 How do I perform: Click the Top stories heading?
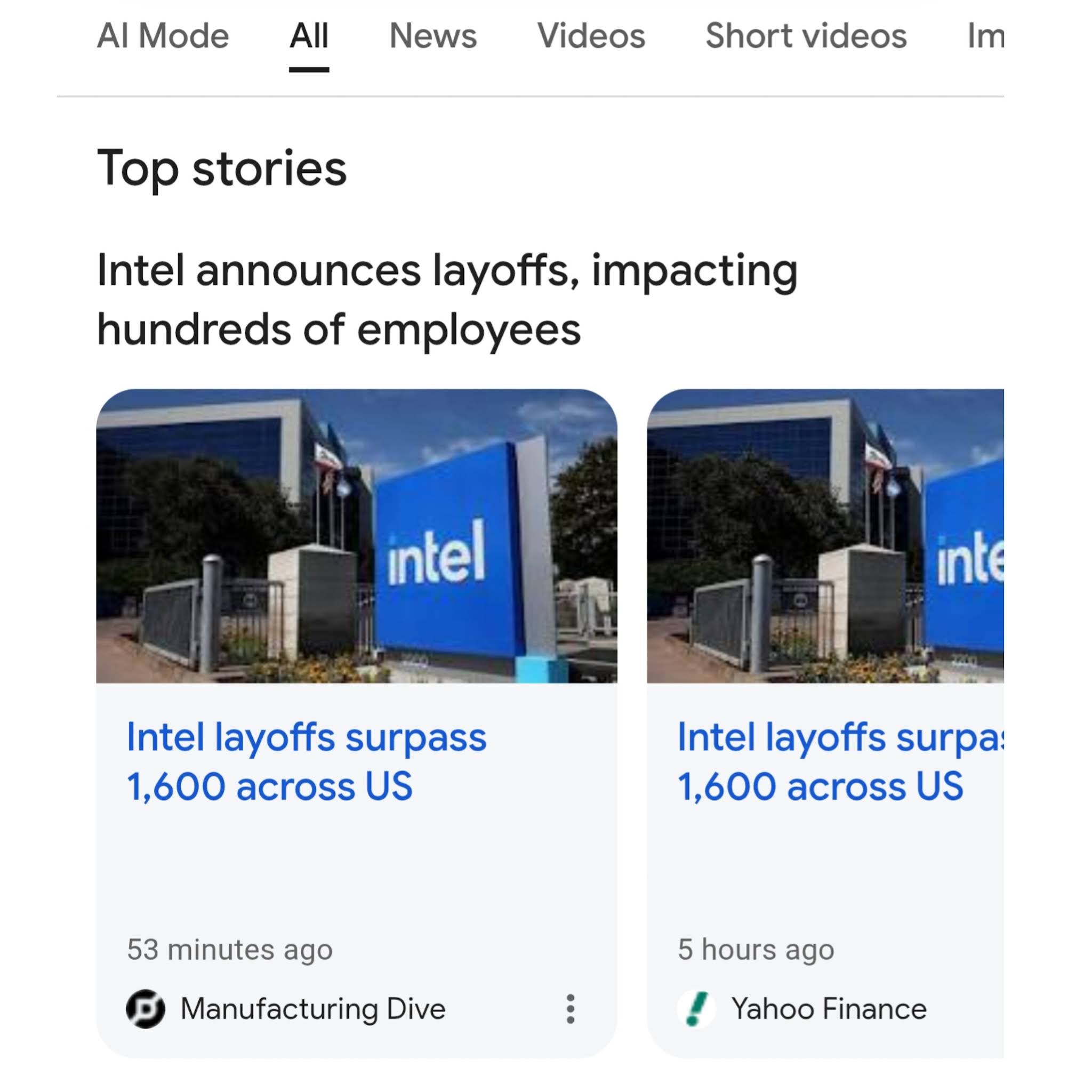(x=222, y=168)
